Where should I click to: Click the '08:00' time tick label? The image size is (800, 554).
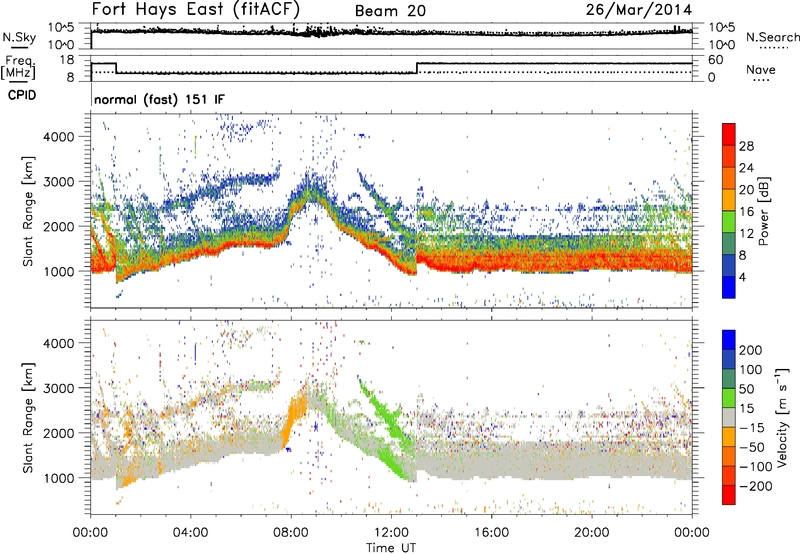pos(291,533)
